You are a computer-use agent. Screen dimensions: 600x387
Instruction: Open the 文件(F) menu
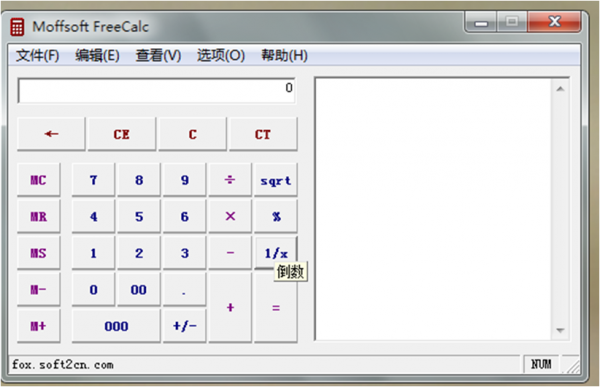tap(38, 56)
